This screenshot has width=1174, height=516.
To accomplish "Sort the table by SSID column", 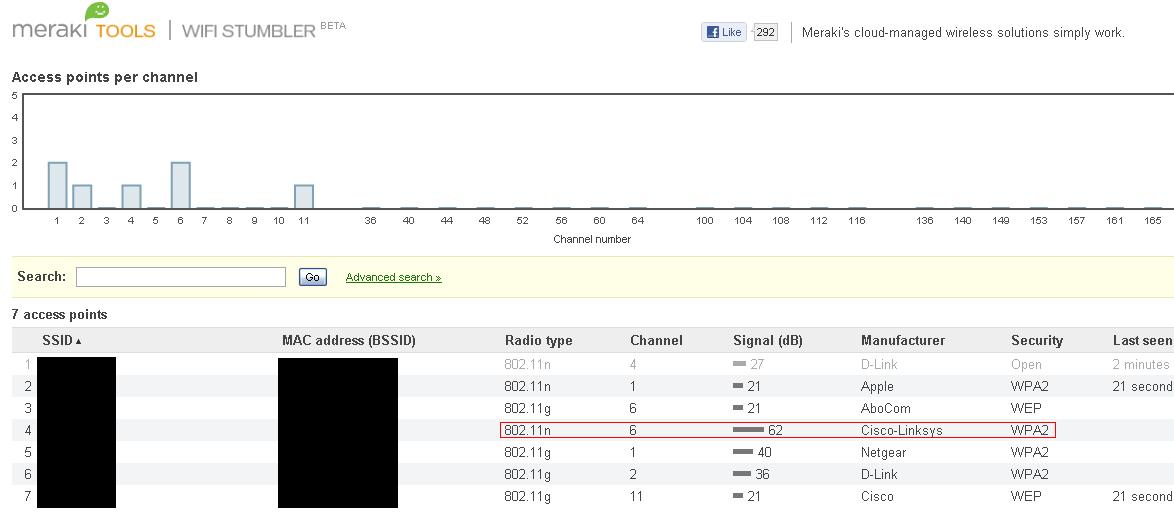I will click(62, 341).
